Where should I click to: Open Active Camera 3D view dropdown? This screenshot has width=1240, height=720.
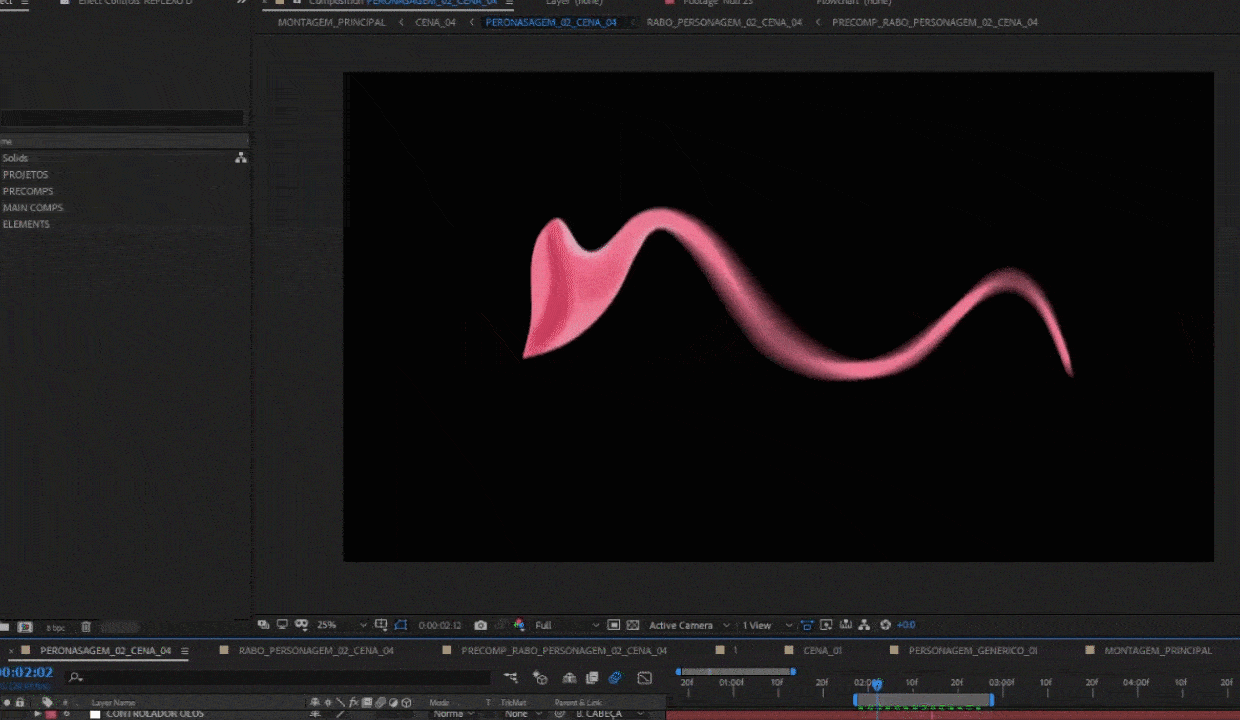(690, 625)
